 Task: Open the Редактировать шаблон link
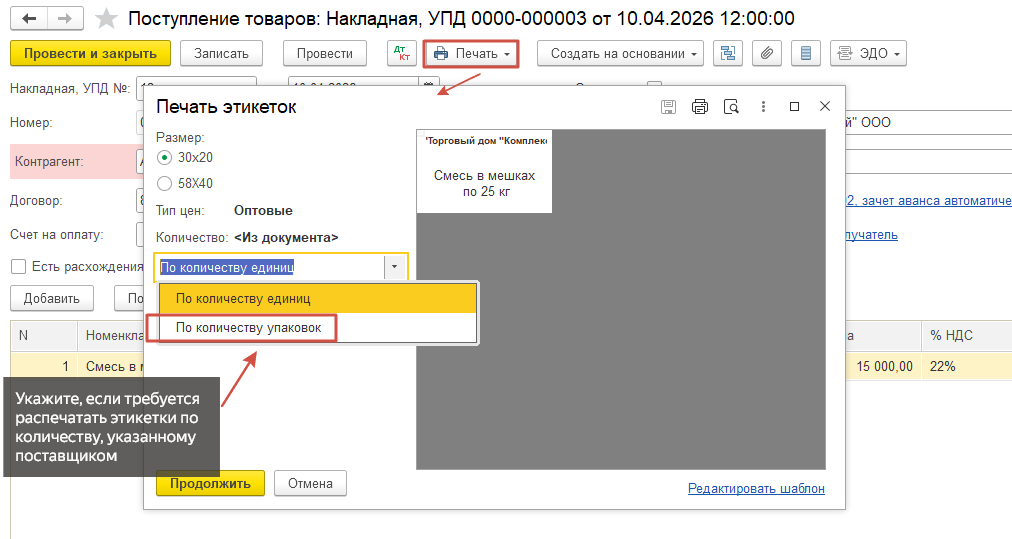756,489
